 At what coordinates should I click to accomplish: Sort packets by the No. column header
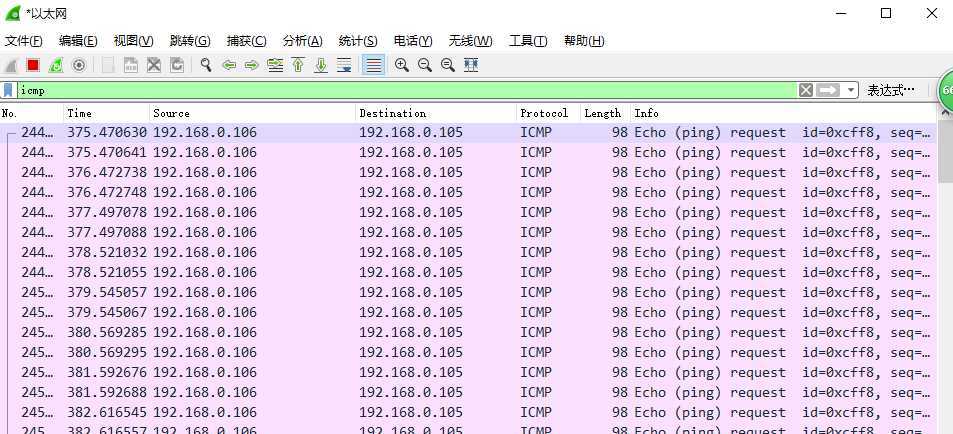(x=32, y=113)
